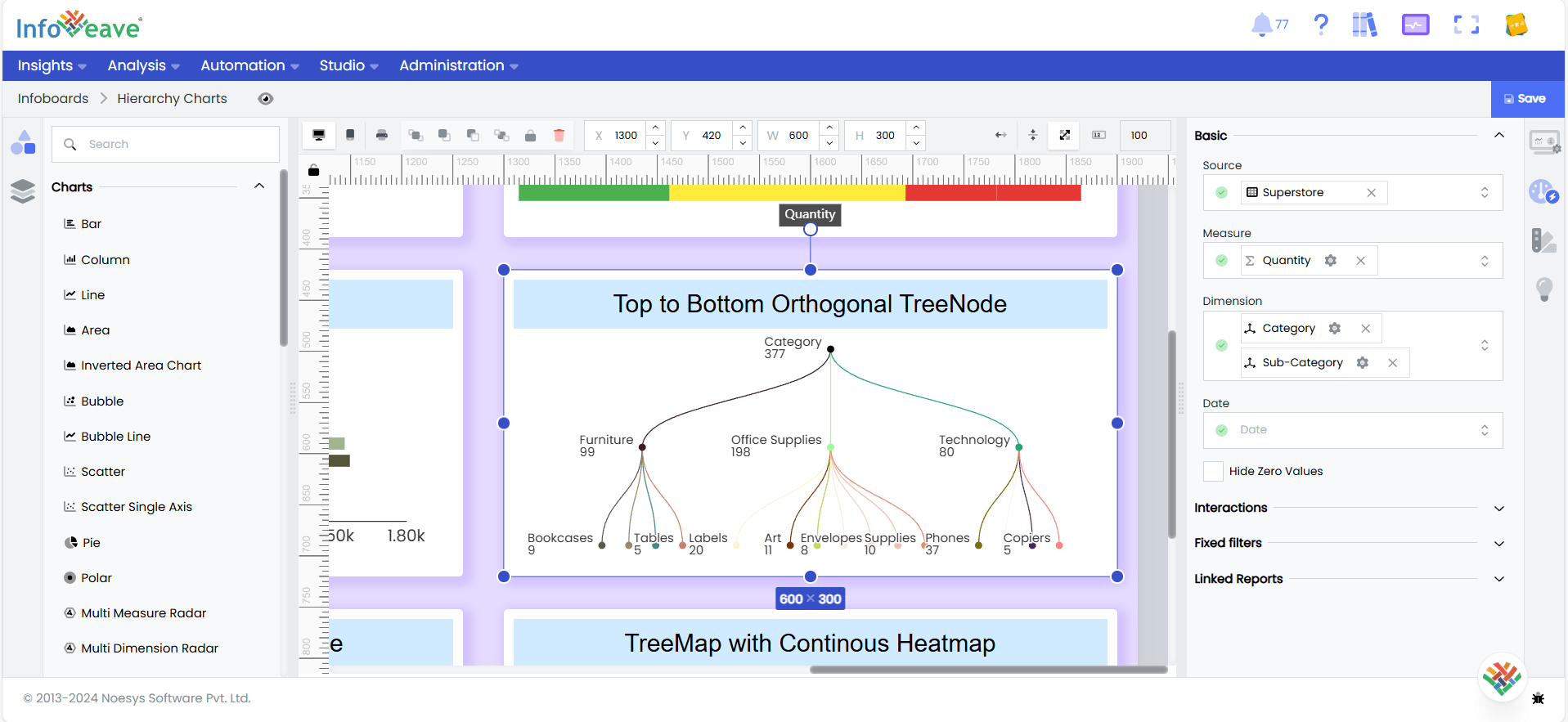
Task: Open widget shapes panel in left sidebar
Action: point(23,143)
